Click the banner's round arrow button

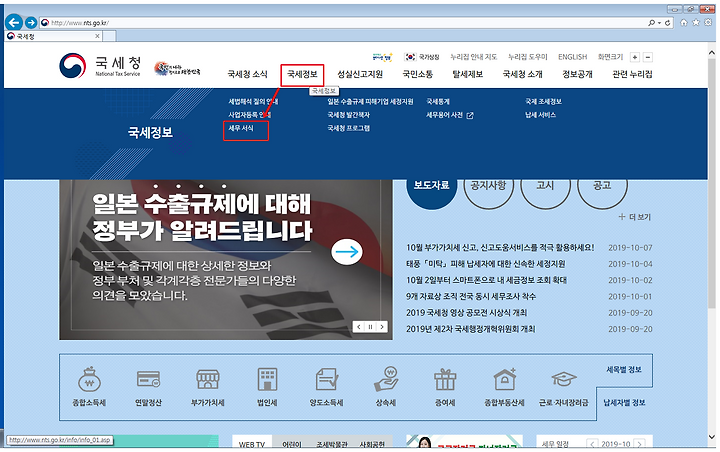click(347, 252)
